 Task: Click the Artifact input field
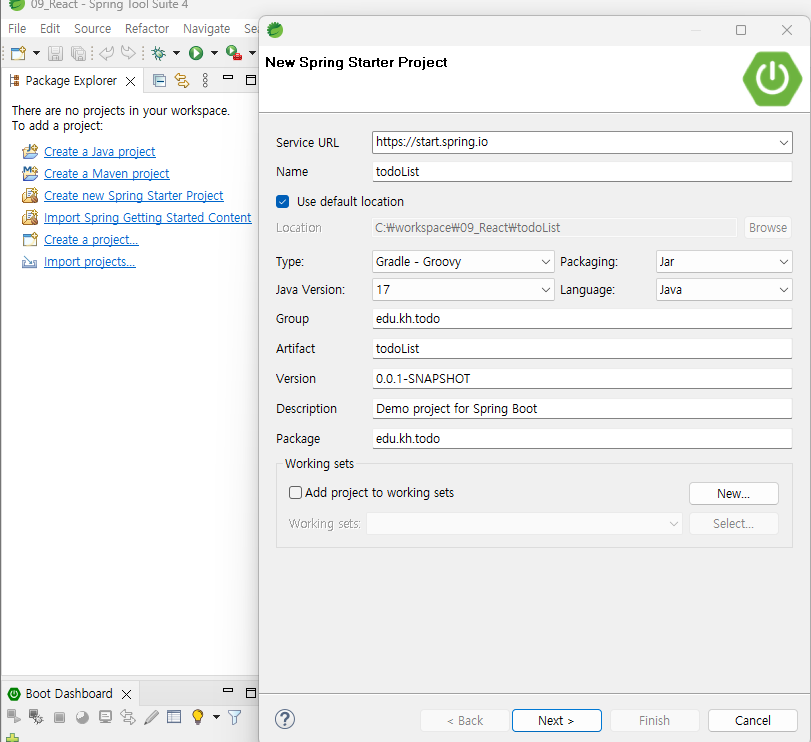coord(582,349)
